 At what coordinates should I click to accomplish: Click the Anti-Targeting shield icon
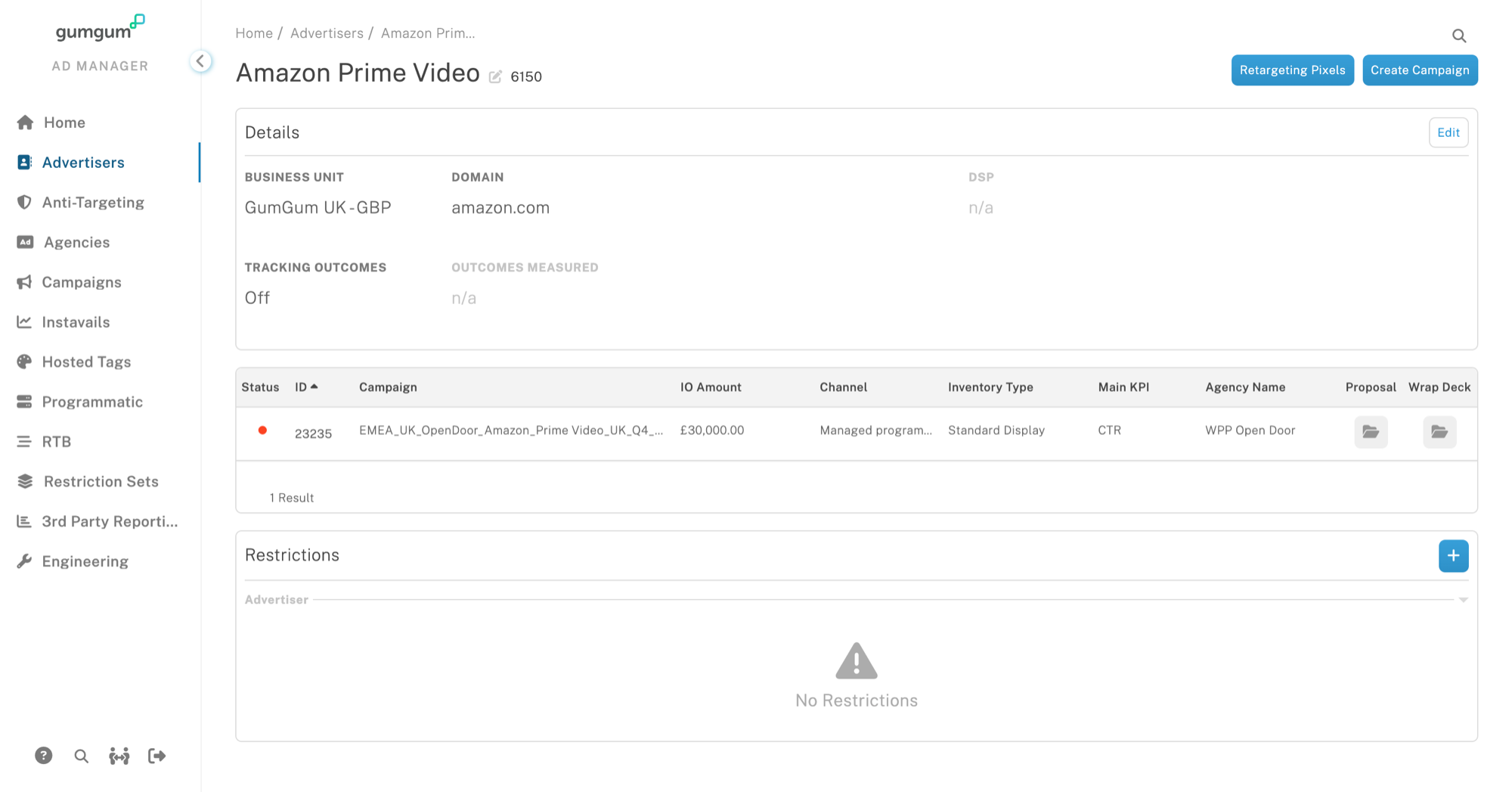pyautogui.click(x=24, y=203)
